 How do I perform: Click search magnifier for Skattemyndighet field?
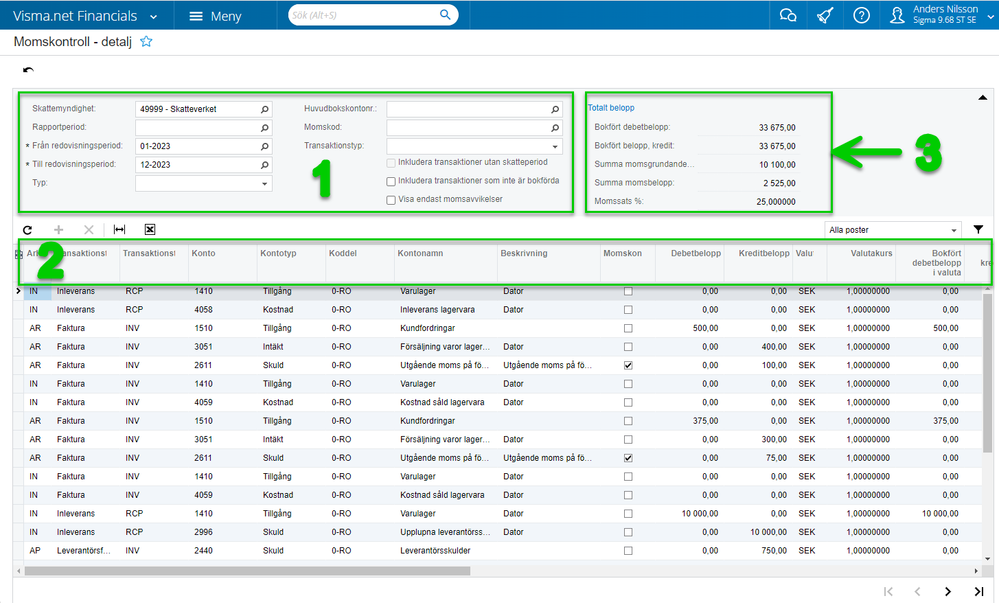click(265, 109)
